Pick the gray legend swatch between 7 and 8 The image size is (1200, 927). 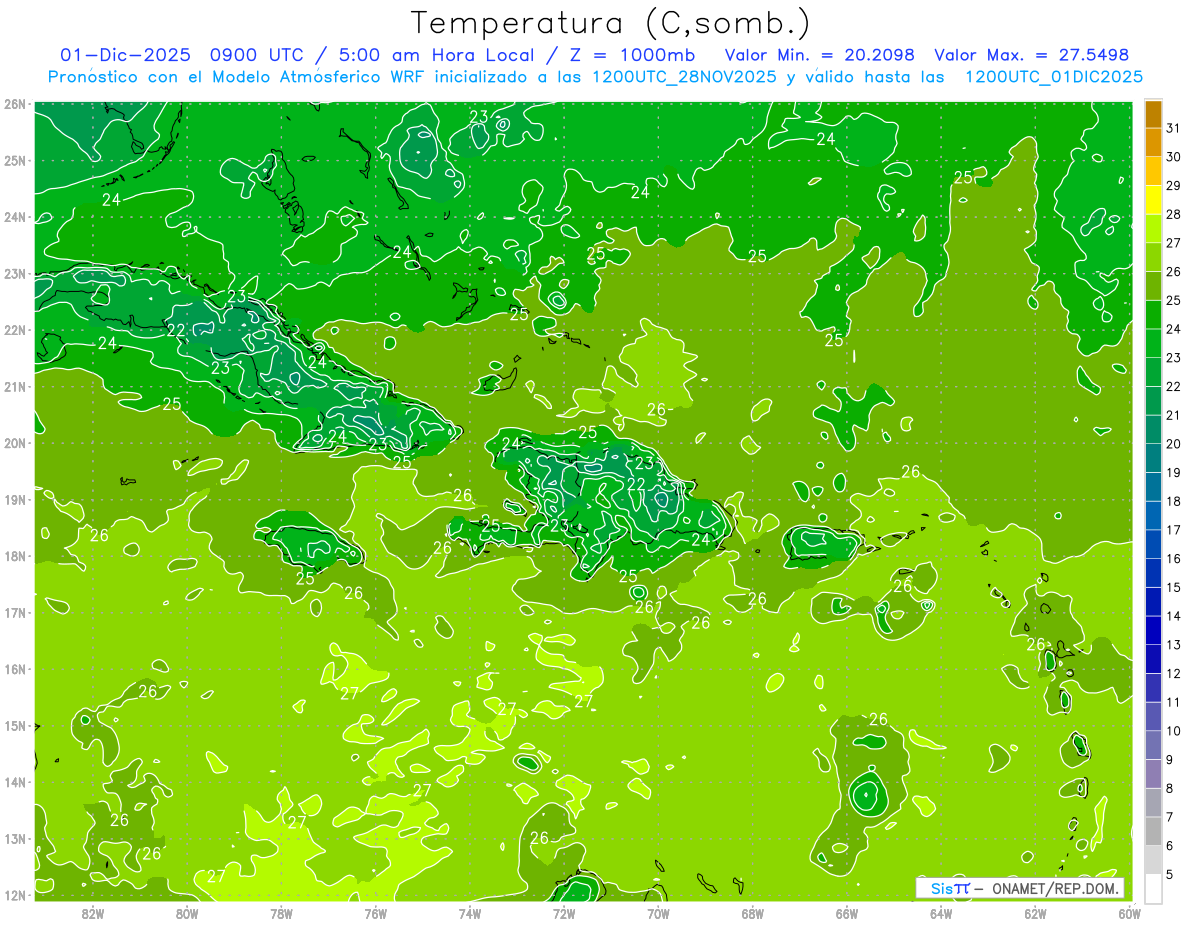[x=1153, y=803]
